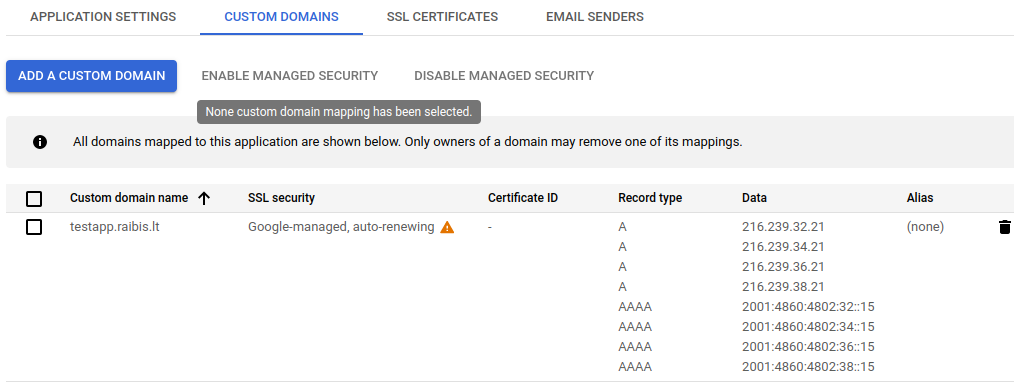Click the Data column header

point(754,198)
